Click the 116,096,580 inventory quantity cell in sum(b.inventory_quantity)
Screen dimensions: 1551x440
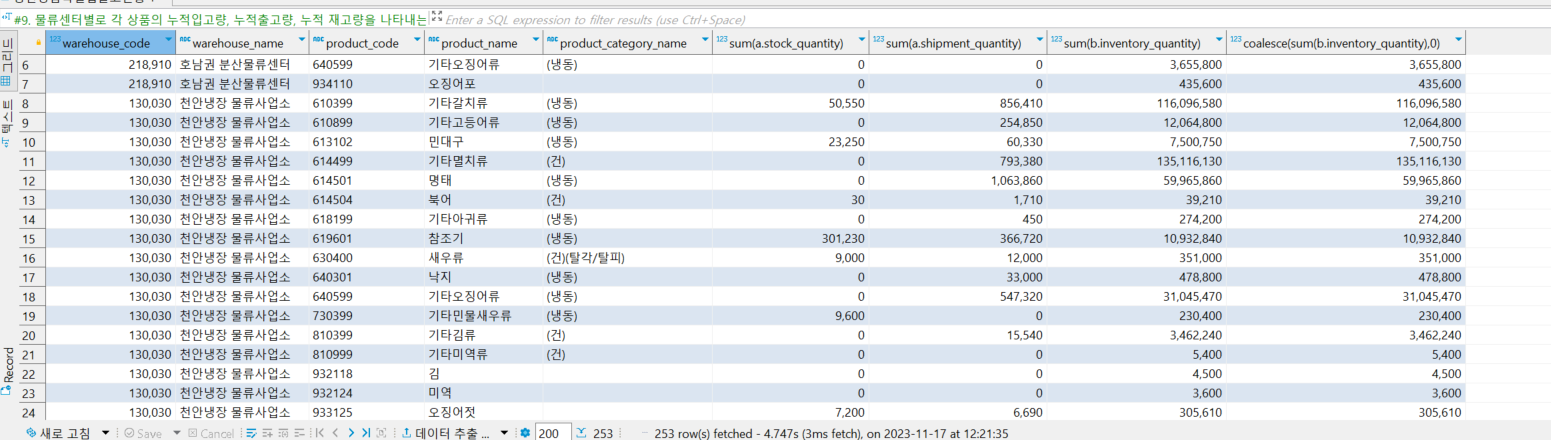(x=1137, y=103)
